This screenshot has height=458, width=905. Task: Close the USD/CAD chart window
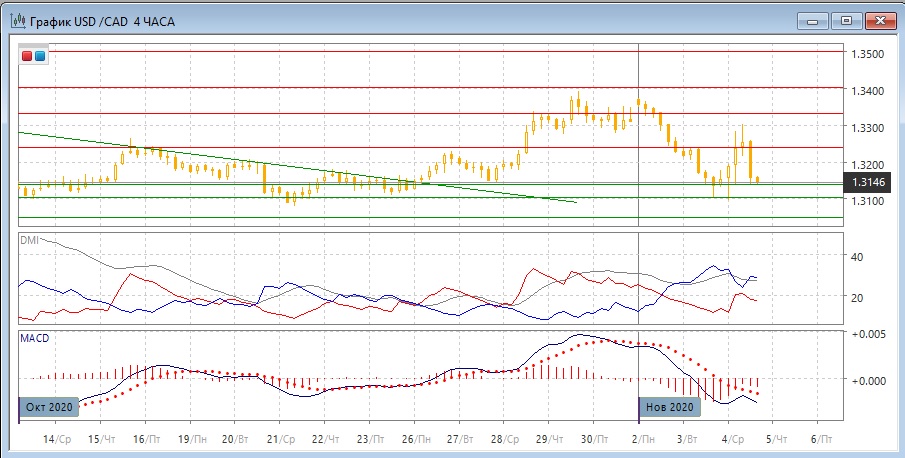[x=879, y=19]
